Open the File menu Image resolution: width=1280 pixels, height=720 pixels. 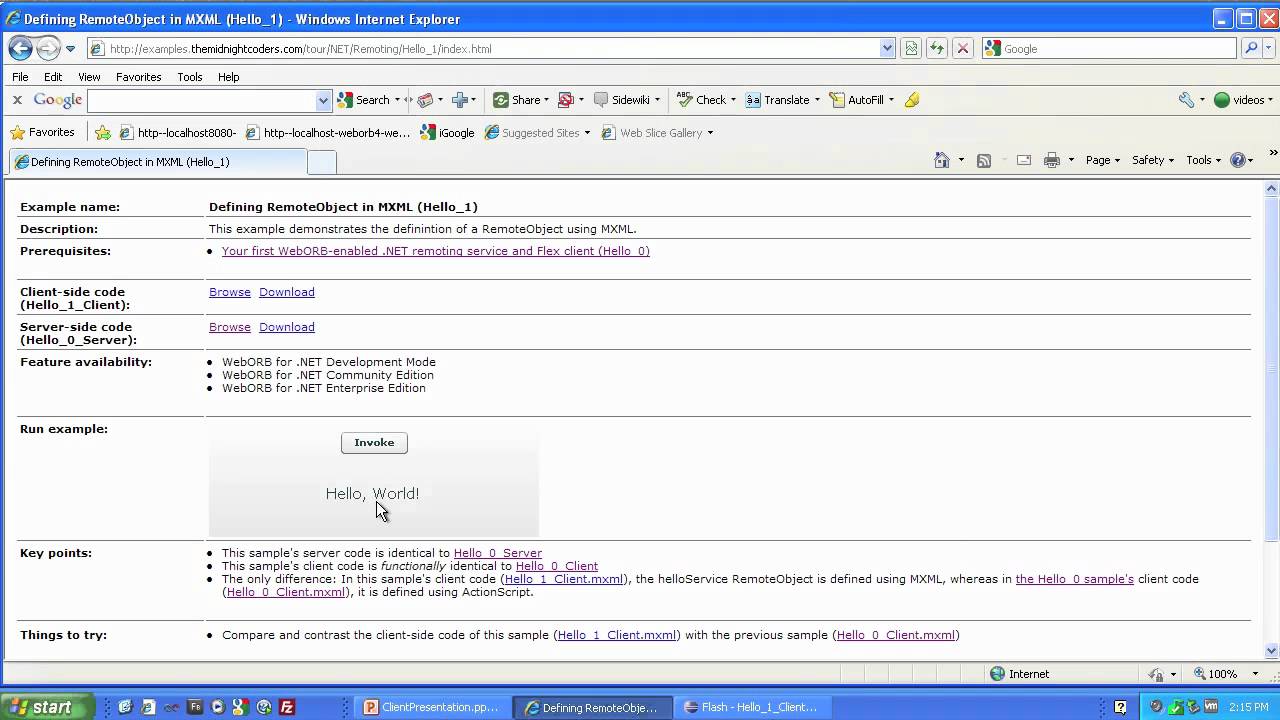(x=20, y=77)
